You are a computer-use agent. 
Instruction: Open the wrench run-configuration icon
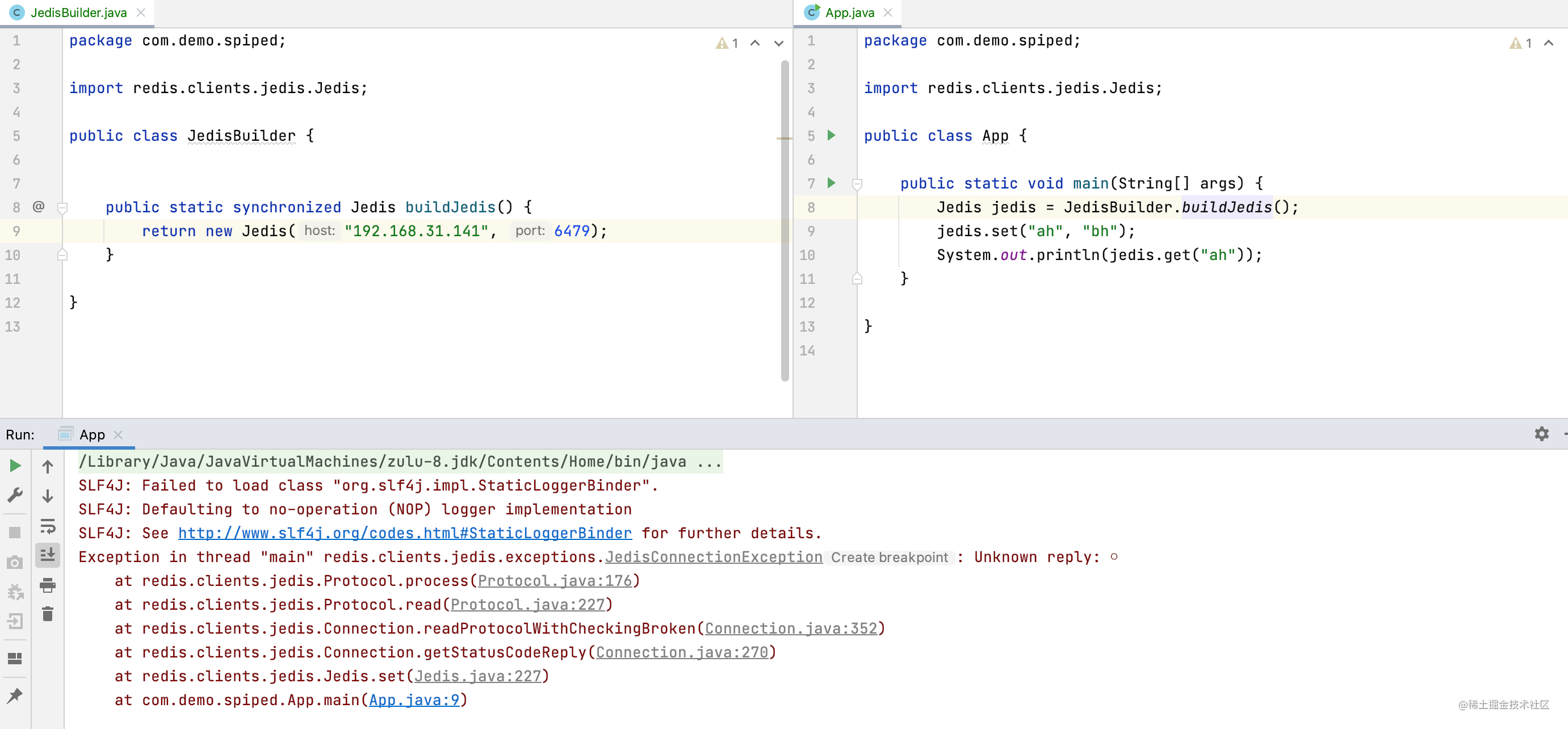[x=15, y=495]
